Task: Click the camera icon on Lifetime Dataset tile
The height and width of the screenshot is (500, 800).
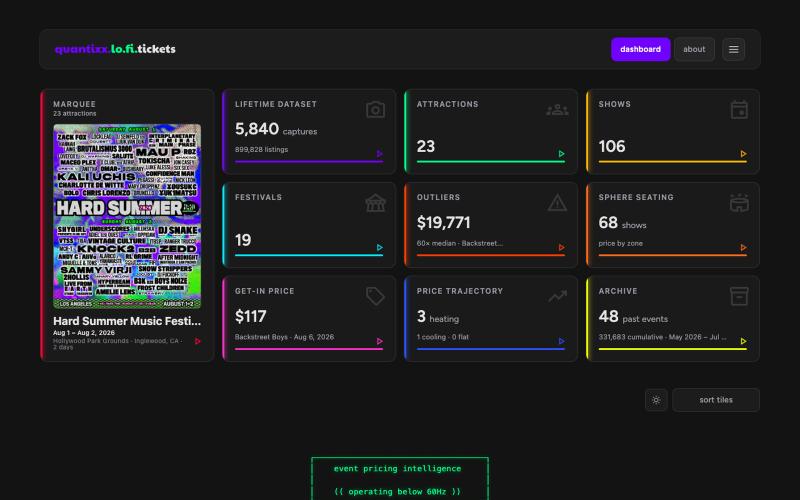Action: [x=375, y=110]
